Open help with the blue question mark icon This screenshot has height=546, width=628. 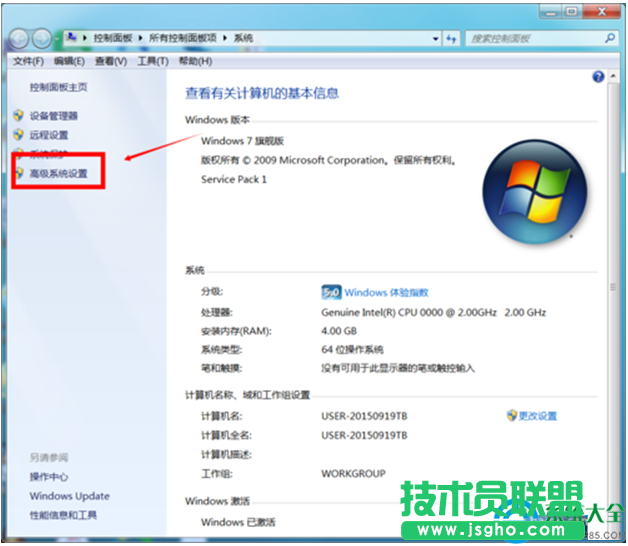tap(598, 77)
